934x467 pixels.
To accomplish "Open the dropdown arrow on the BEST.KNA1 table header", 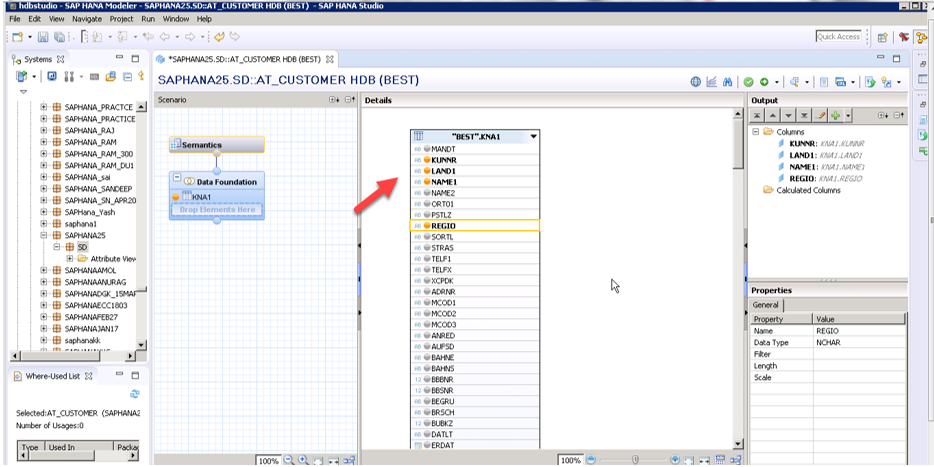I will [x=534, y=136].
